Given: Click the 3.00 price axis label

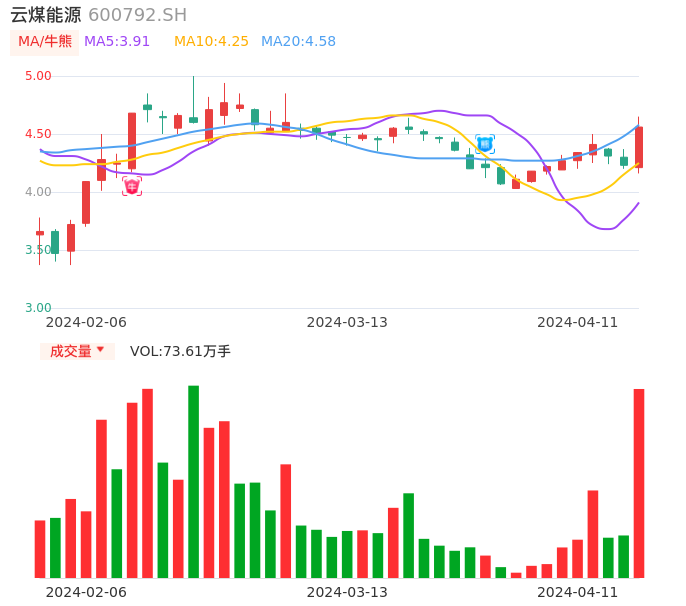Looking at the screenshot, I should tap(38, 308).
